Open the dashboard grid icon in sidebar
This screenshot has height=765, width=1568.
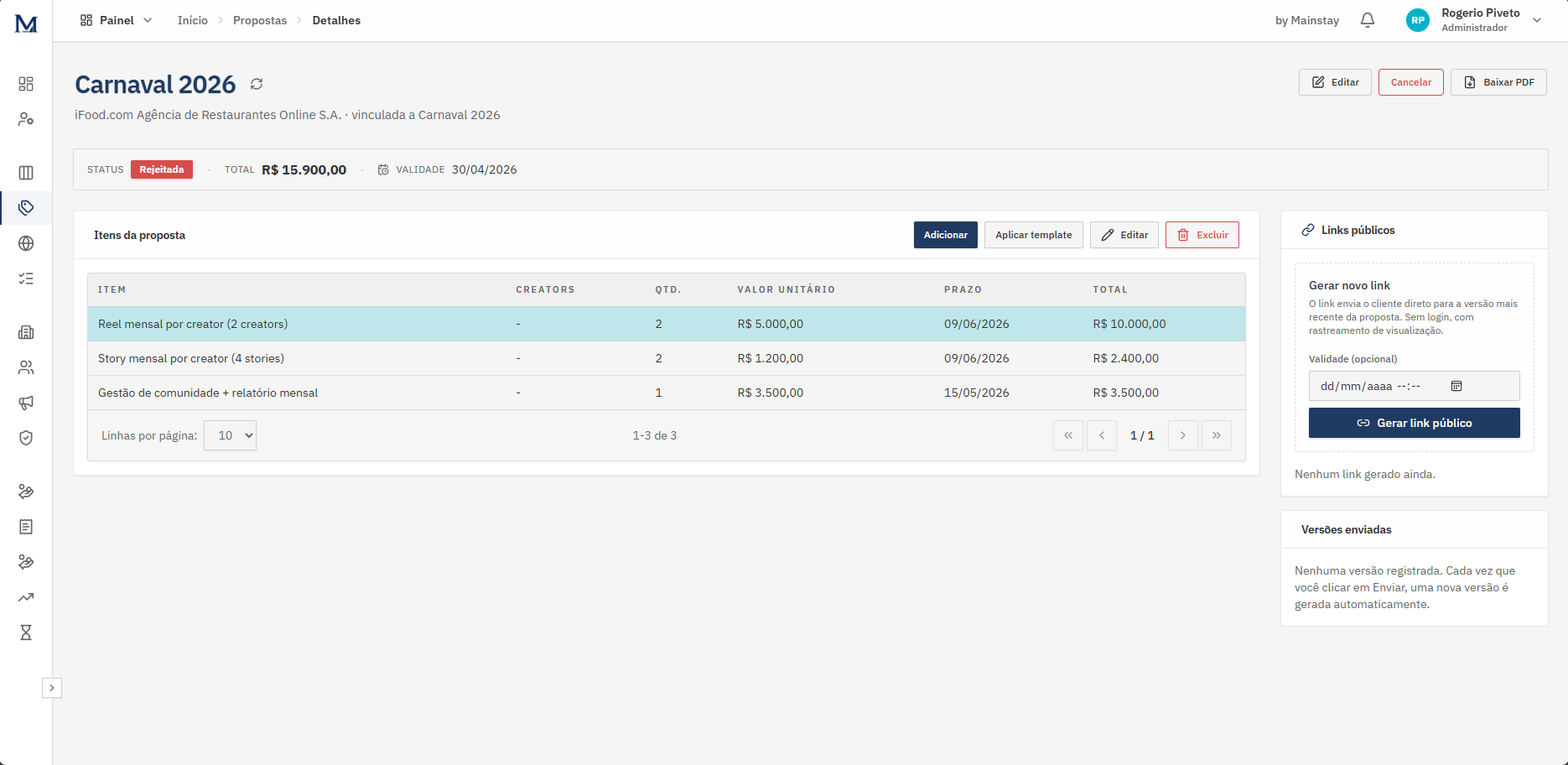tap(26, 84)
